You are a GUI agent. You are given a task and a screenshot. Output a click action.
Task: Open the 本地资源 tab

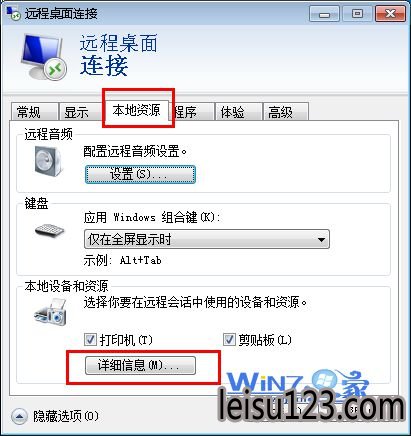(137, 110)
